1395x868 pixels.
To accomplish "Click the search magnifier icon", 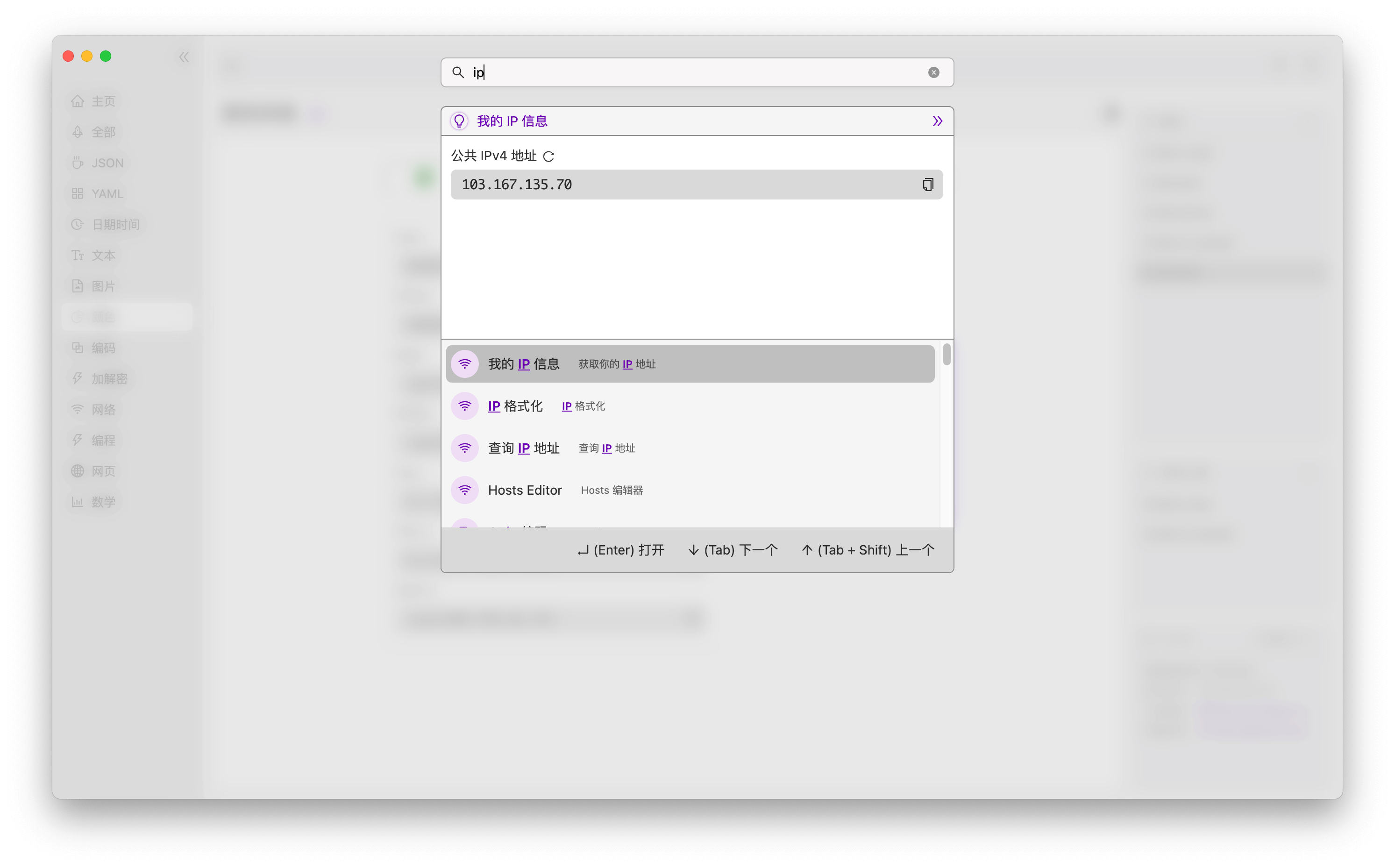I will coord(457,72).
